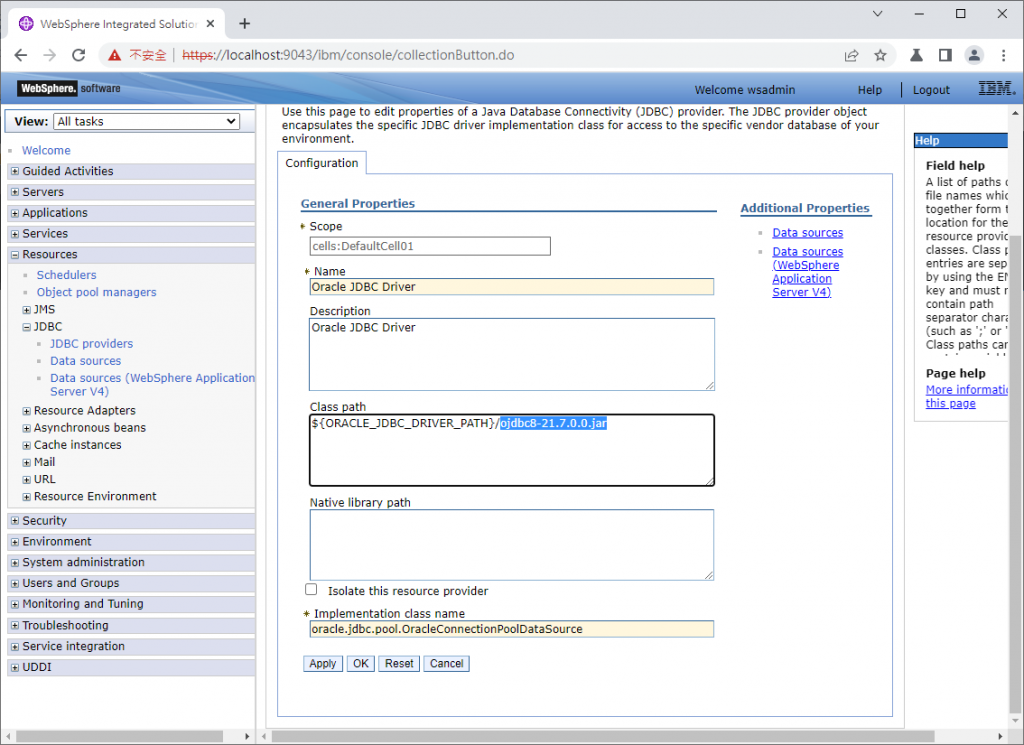Expand Guided Activities section

[x=15, y=171]
